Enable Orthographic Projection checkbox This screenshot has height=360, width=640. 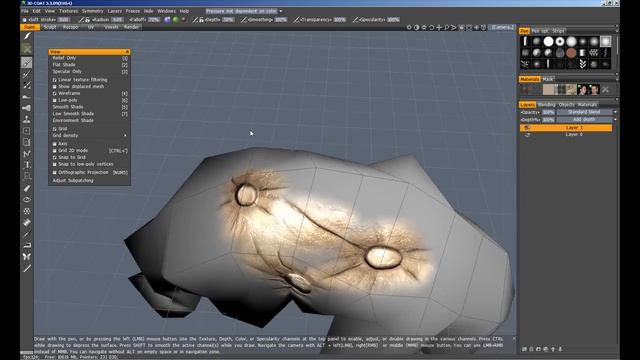click(x=55, y=173)
